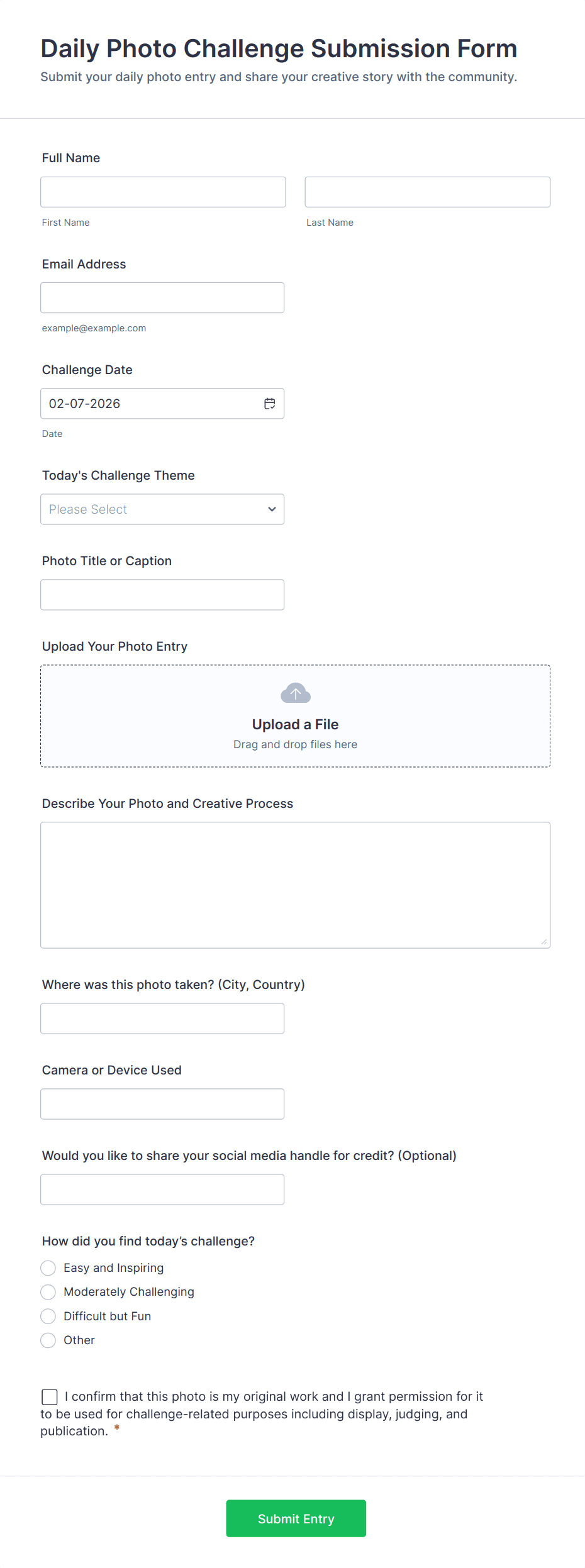
Task: Select the Easy and Inspiring radio option
Action: [48, 1267]
